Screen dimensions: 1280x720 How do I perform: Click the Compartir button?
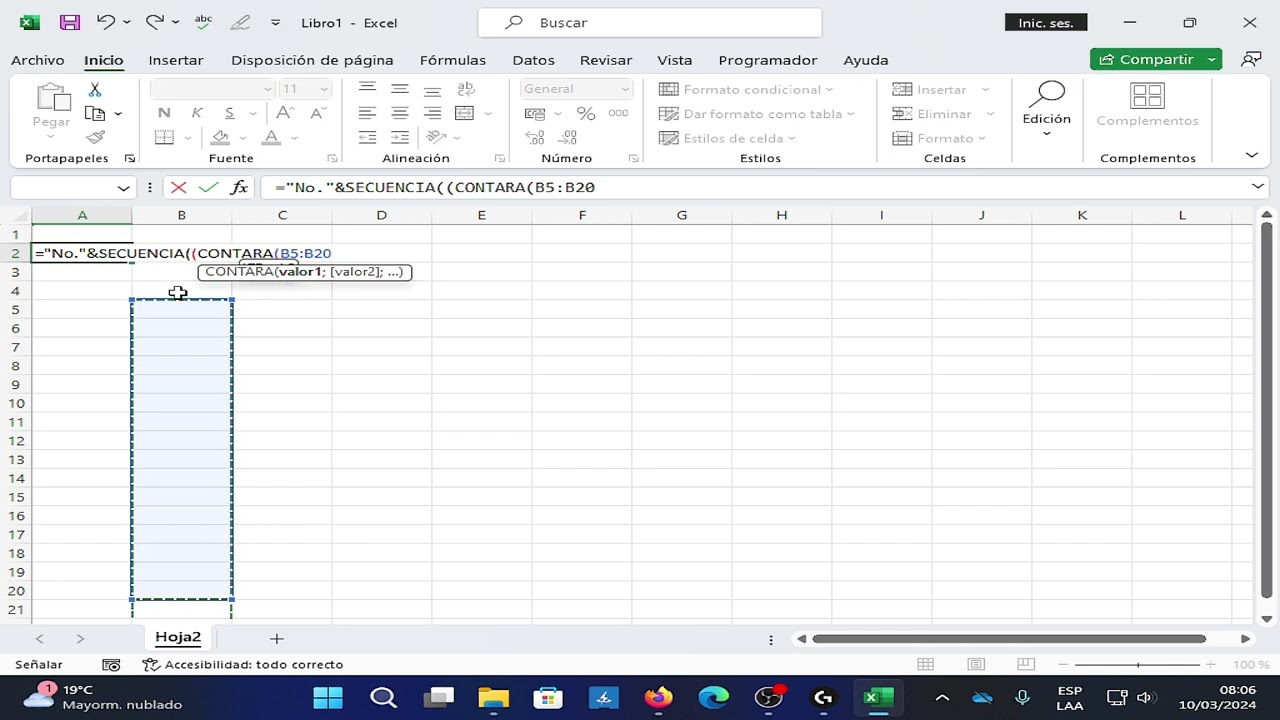(x=1146, y=60)
